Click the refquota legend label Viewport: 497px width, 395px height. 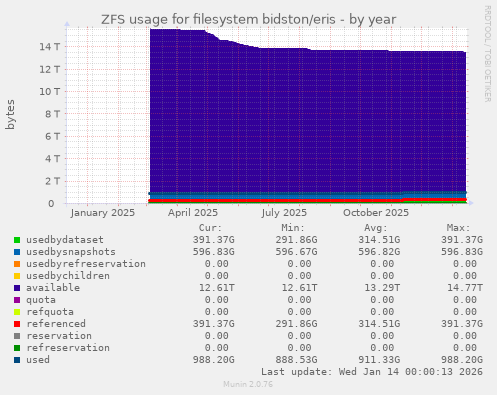[x=50, y=312]
